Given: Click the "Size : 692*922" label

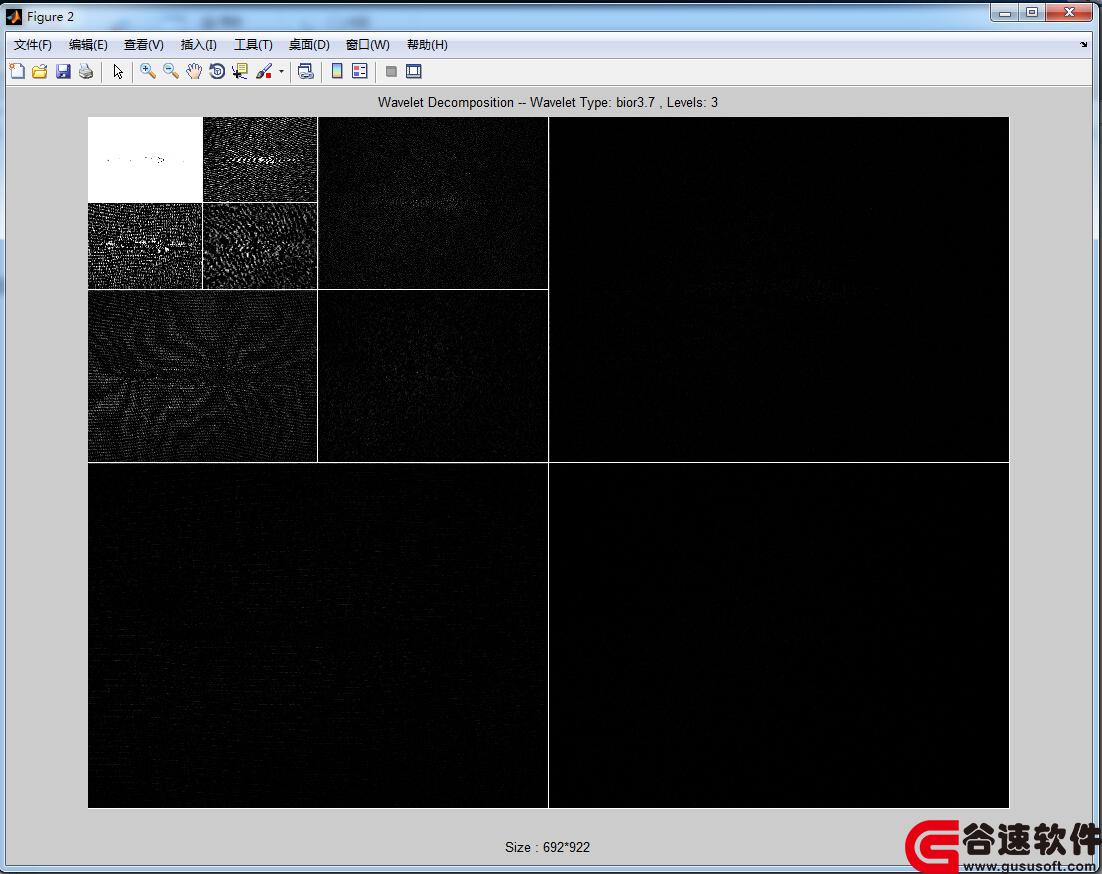Looking at the screenshot, I should 547,847.
